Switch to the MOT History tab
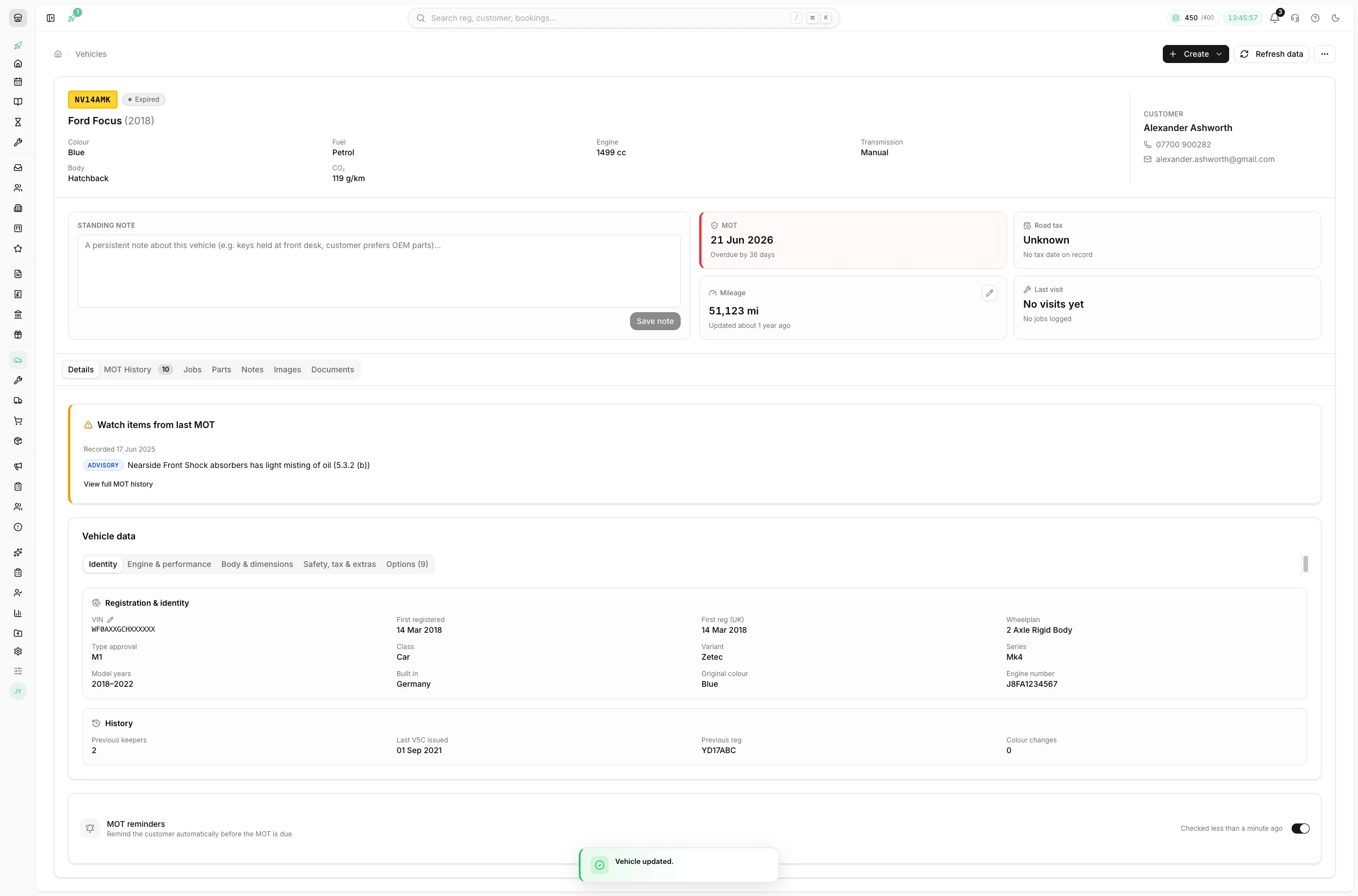The image size is (1358, 896). [138, 370]
